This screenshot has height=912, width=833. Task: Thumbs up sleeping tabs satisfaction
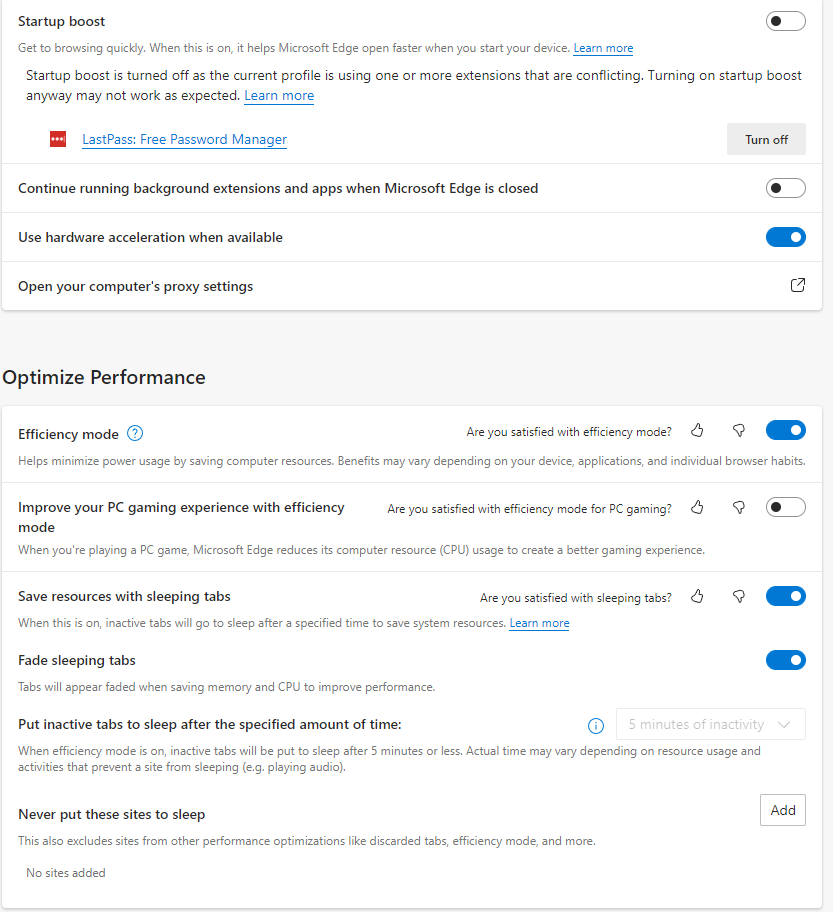coord(698,596)
